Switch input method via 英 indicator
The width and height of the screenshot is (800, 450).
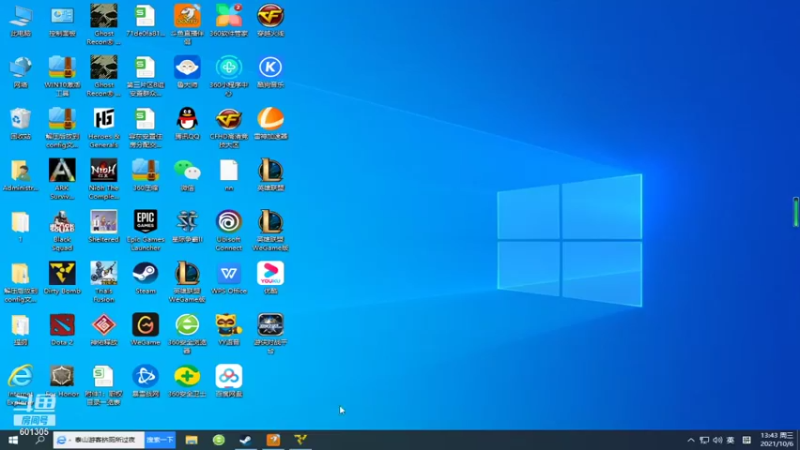coord(731,440)
